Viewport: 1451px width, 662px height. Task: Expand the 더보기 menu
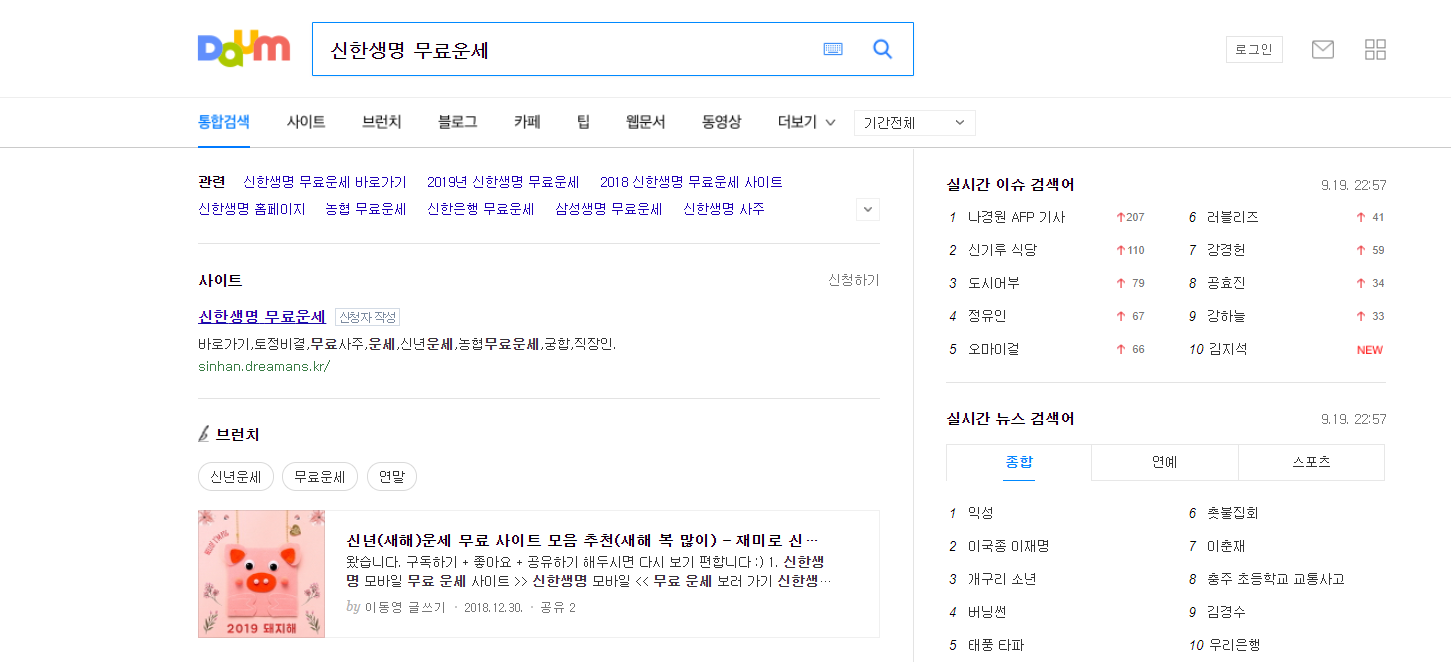tap(806, 122)
